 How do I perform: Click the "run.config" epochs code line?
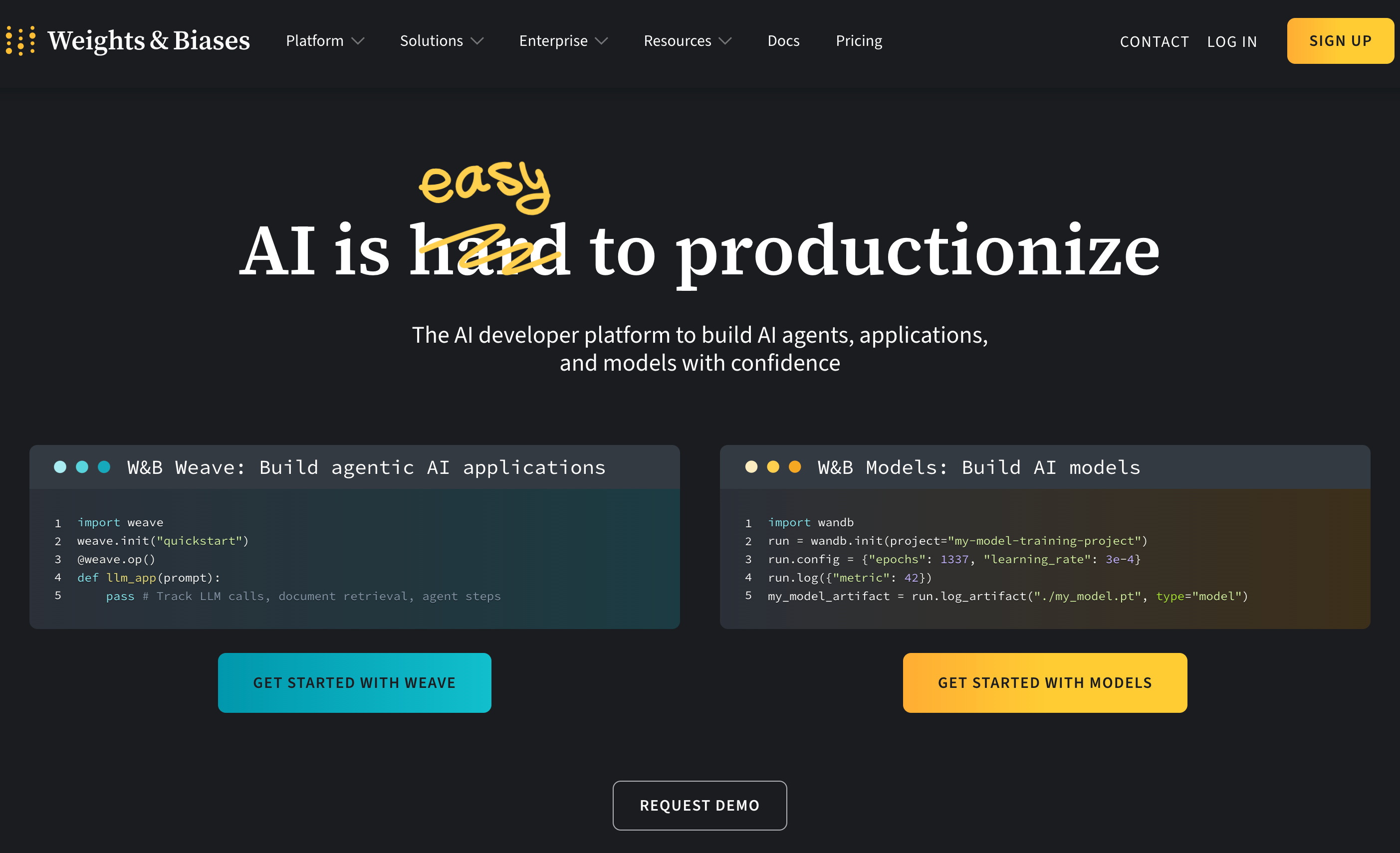(954, 559)
